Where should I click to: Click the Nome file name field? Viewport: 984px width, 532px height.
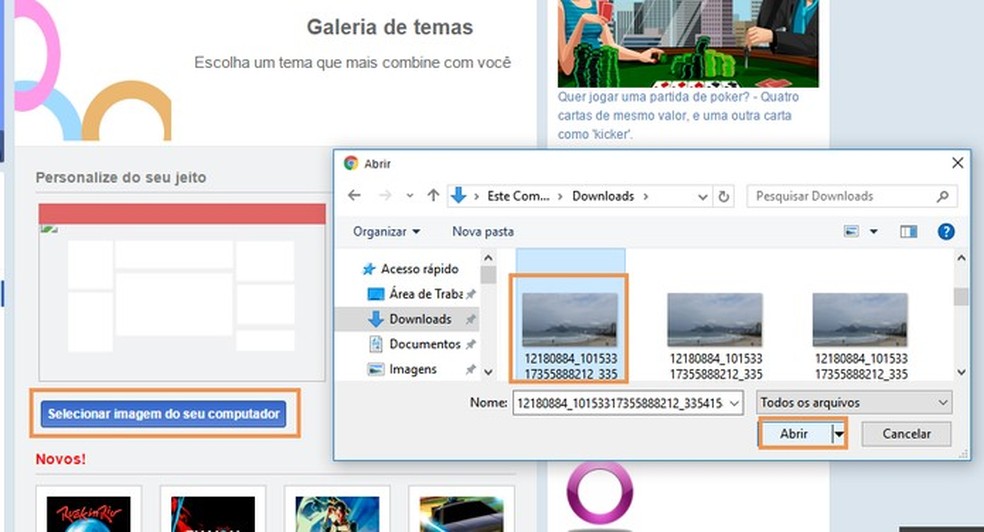click(x=628, y=403)
